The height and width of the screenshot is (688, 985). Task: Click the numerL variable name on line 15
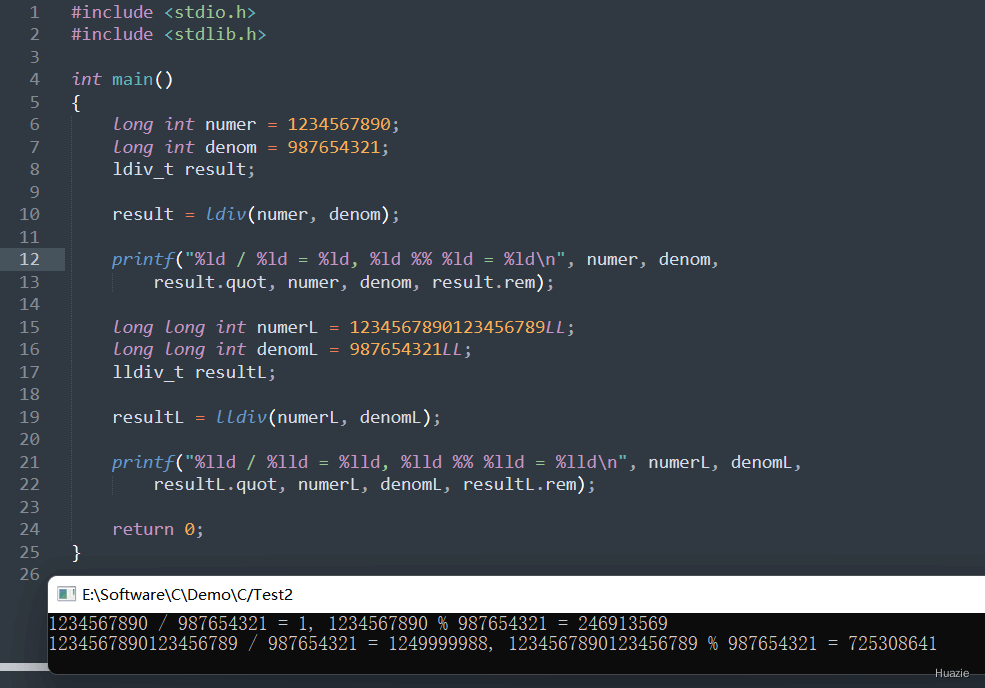tap(287, 327)
